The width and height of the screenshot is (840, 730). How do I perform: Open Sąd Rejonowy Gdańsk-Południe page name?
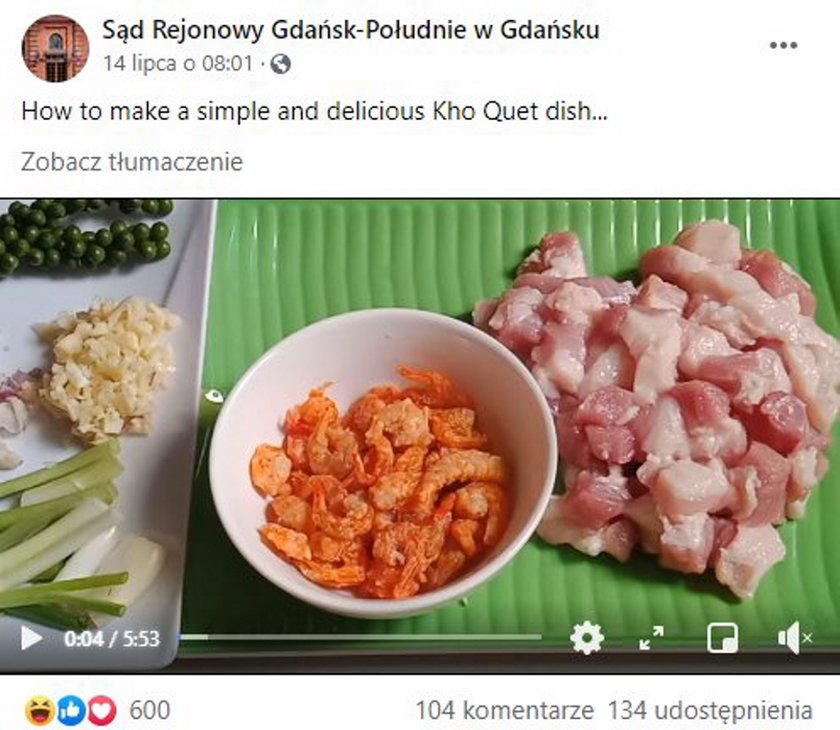tap(350, 30)
